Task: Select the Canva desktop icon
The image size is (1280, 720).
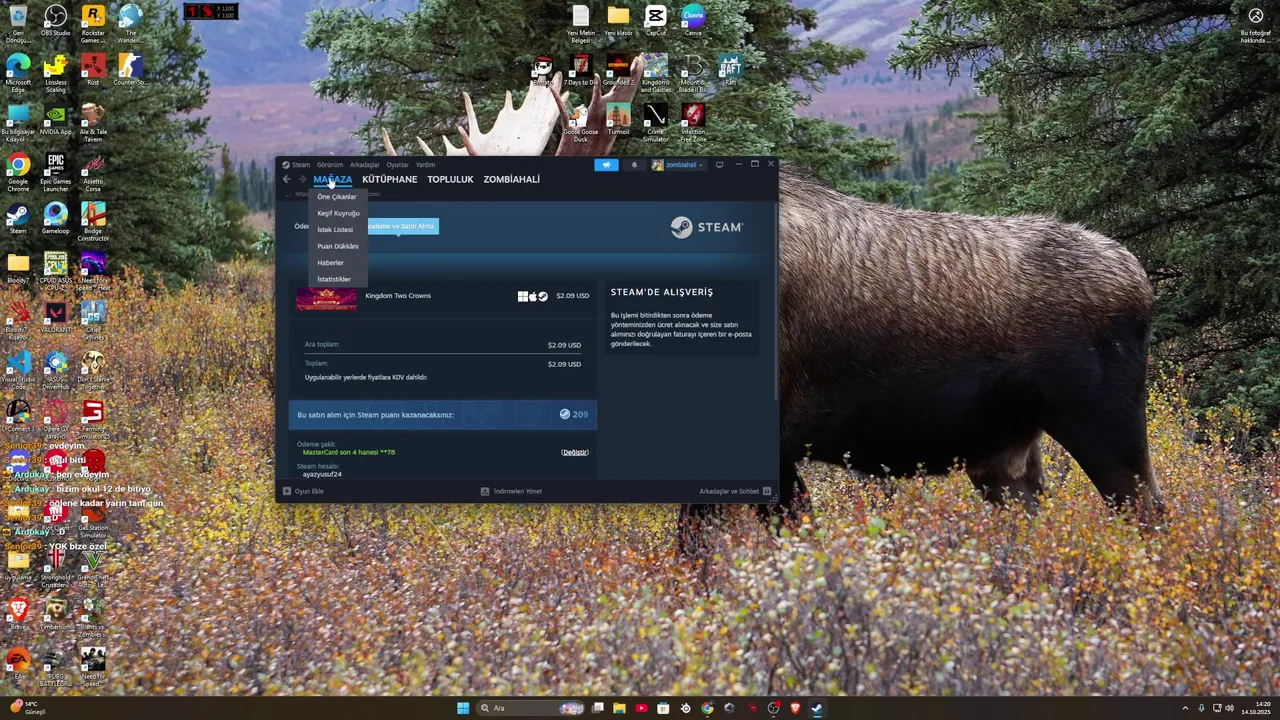Action: (x=693, y=20)
